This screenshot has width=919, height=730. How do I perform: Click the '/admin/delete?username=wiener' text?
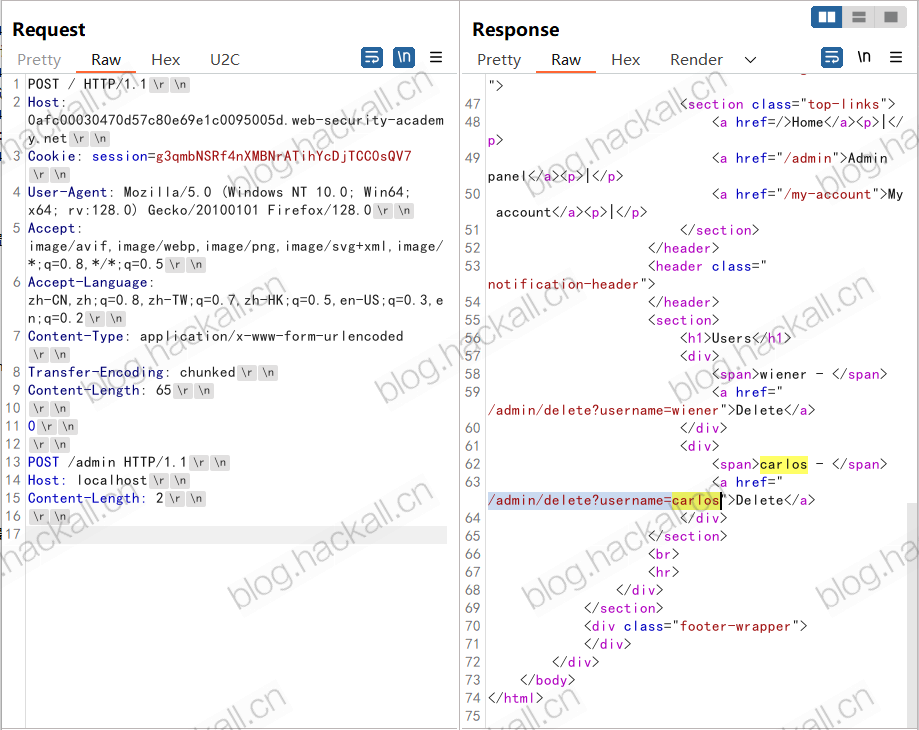pos(603,410)
